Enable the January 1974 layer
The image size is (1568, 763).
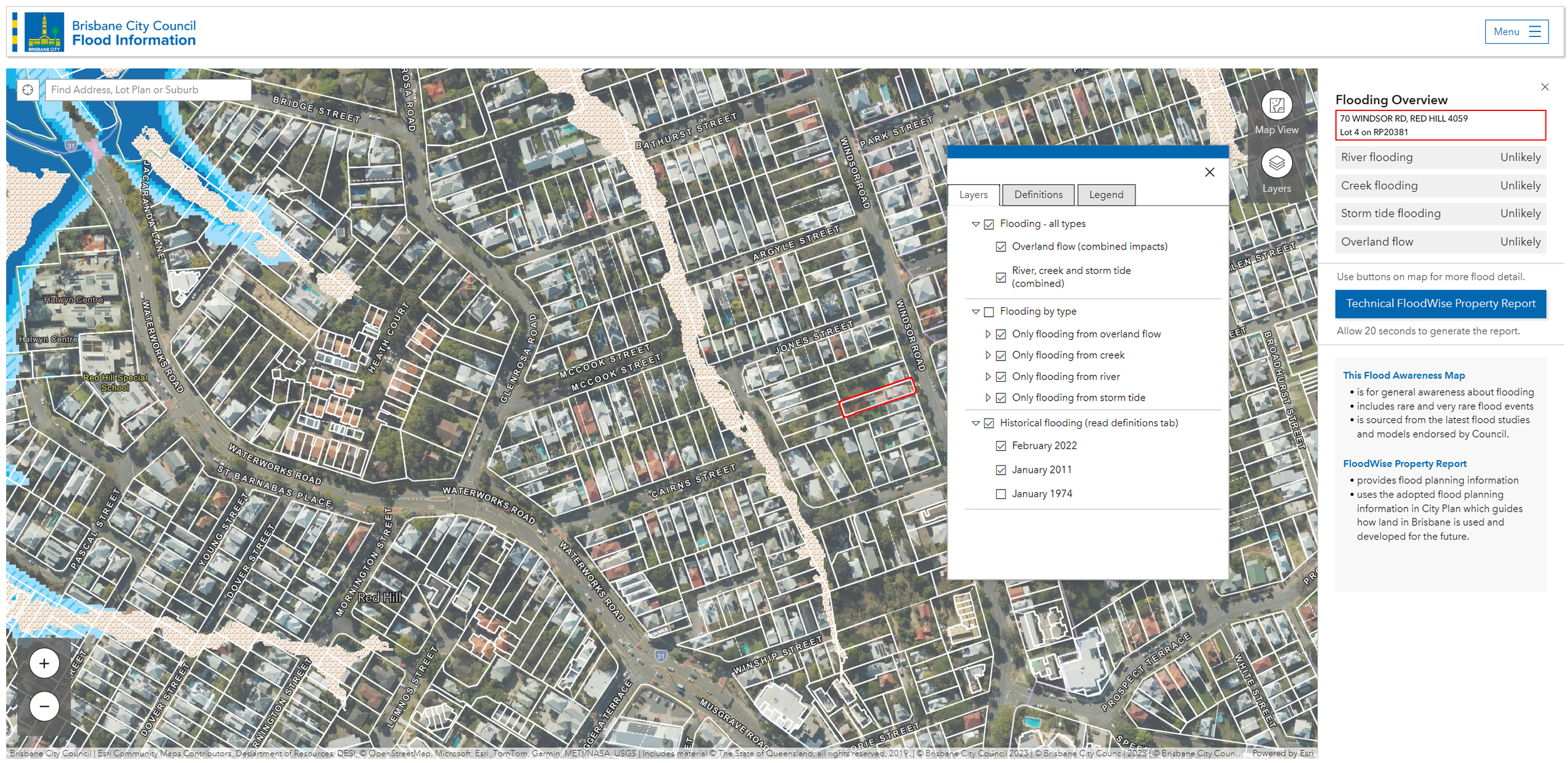tap(1000, 494)
